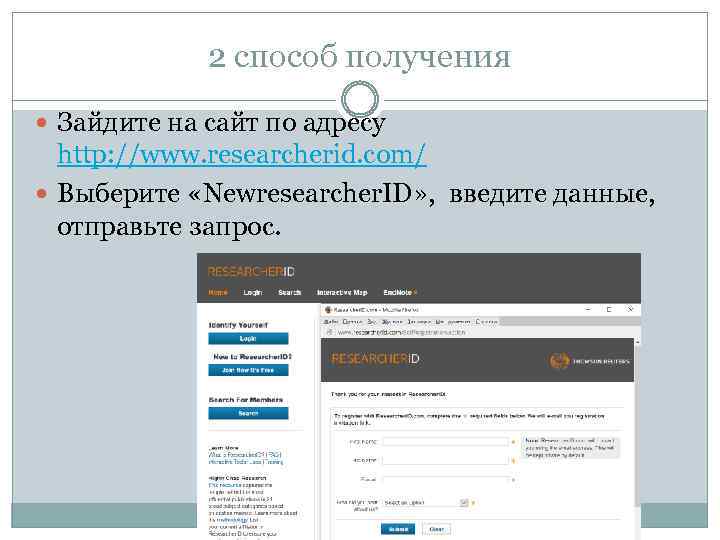
Task: Open the Interactive Map tab
Action: pyautogui.click(x=342, y=292)
